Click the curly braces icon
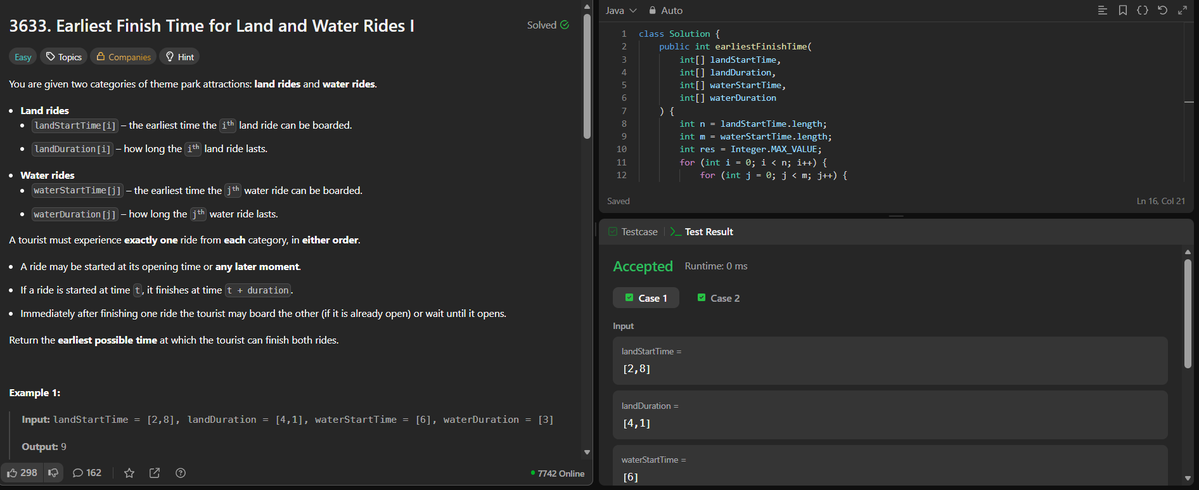1199x490 pixels. pos(1142,10)
